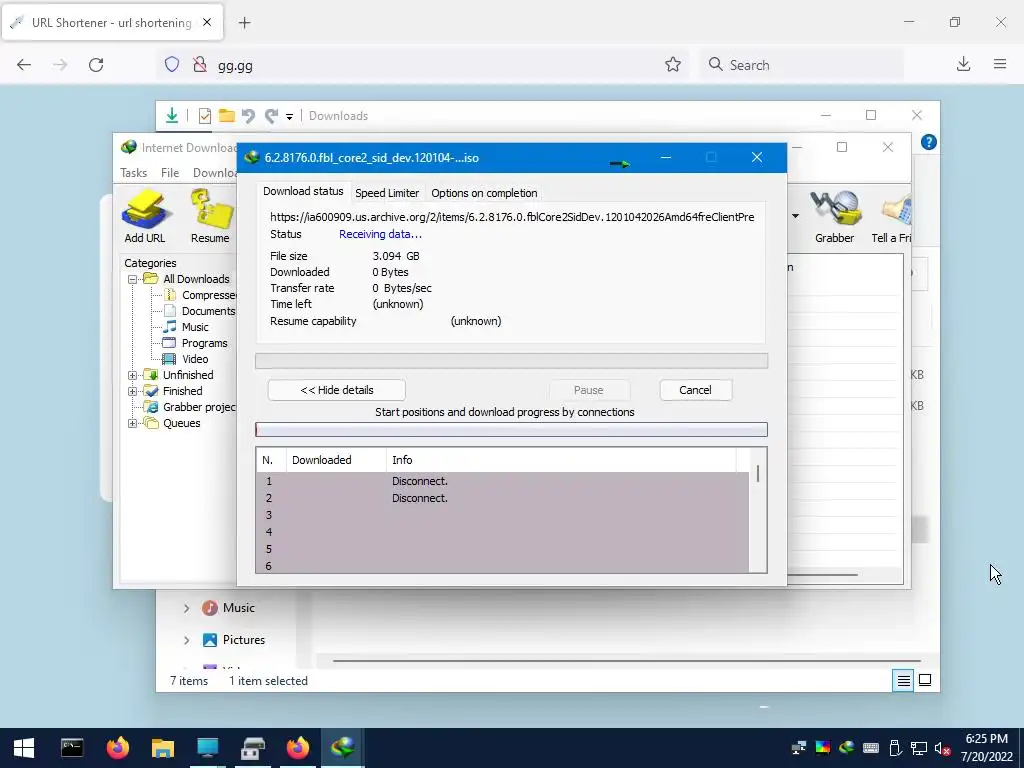Open the quick access toolbar dropdown in Downloads

(289, 117)
